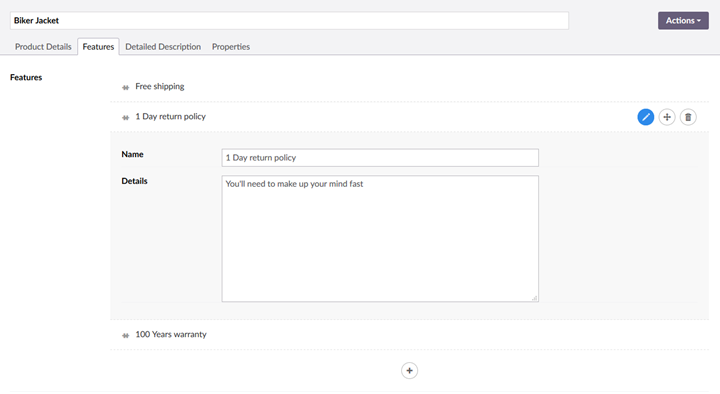720x394 pixels.
Task: Open the Actions dropdown
Action: pos(683,21)
